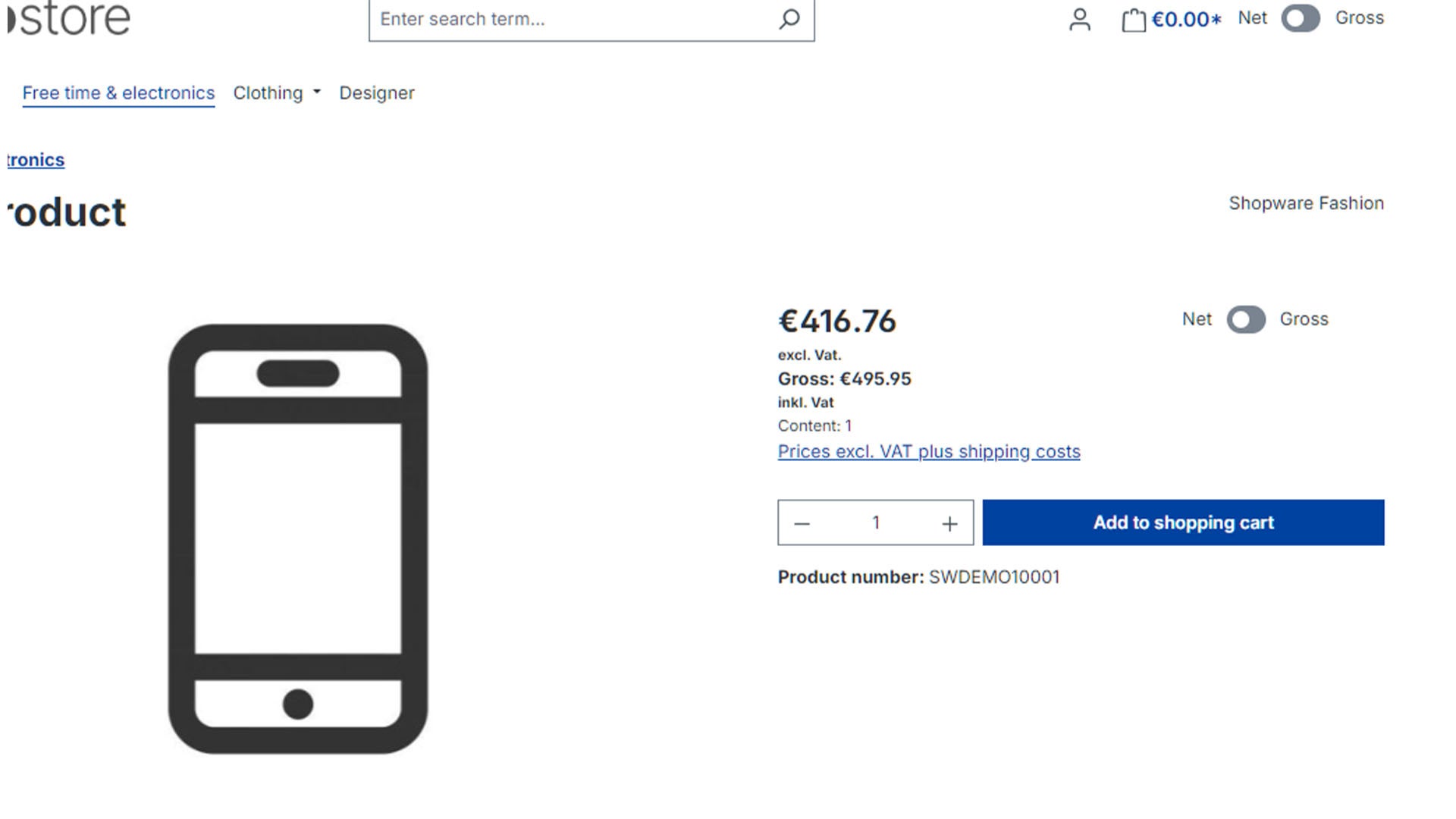Open the phone product image
The image size is (1456, 819).
click(298, 539)
